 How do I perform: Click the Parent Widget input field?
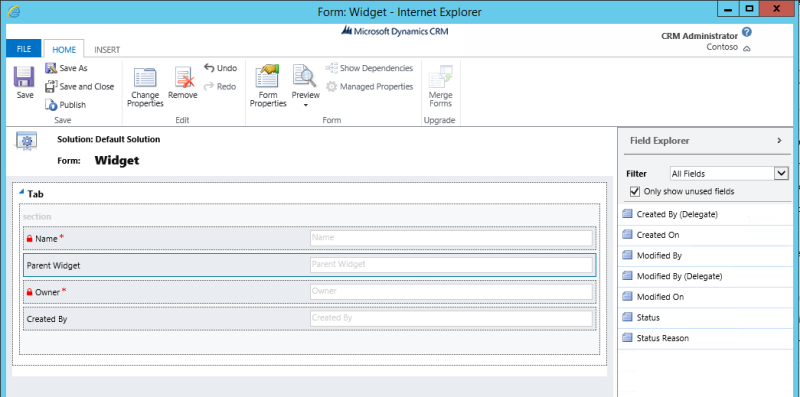click(x=451, y=265)
